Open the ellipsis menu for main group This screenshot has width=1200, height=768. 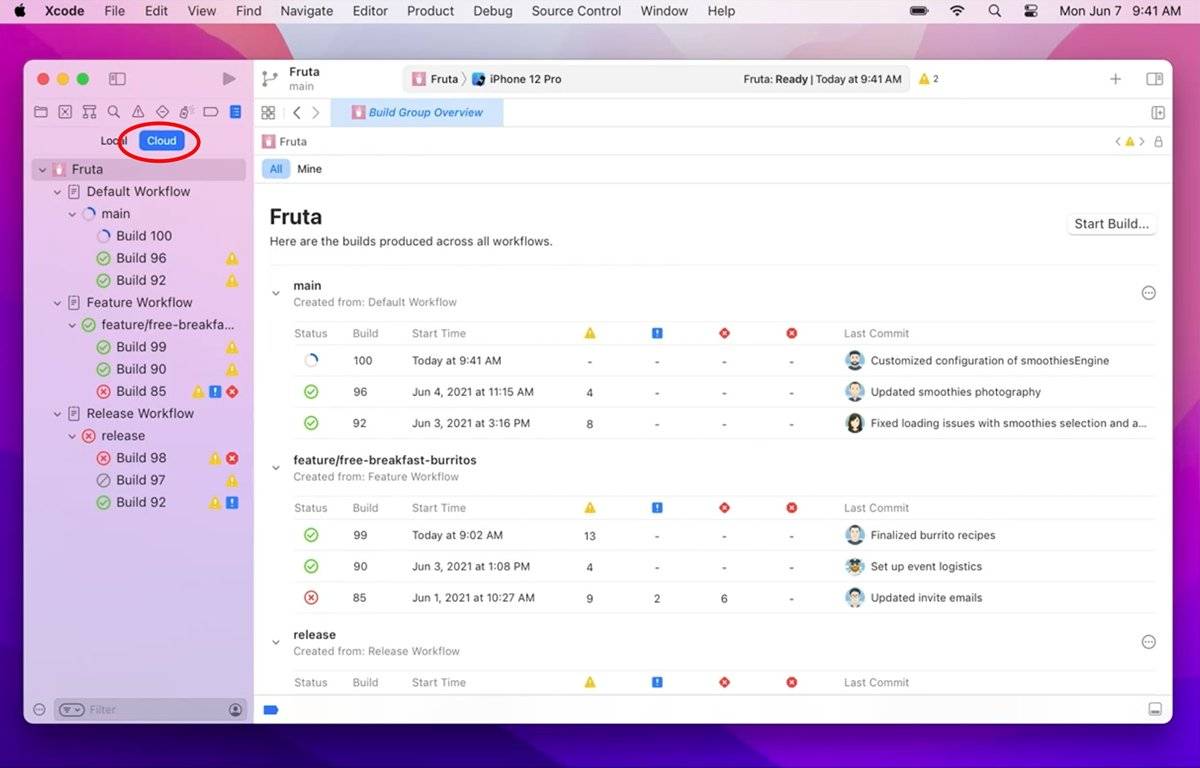[x=1148, y=293]
